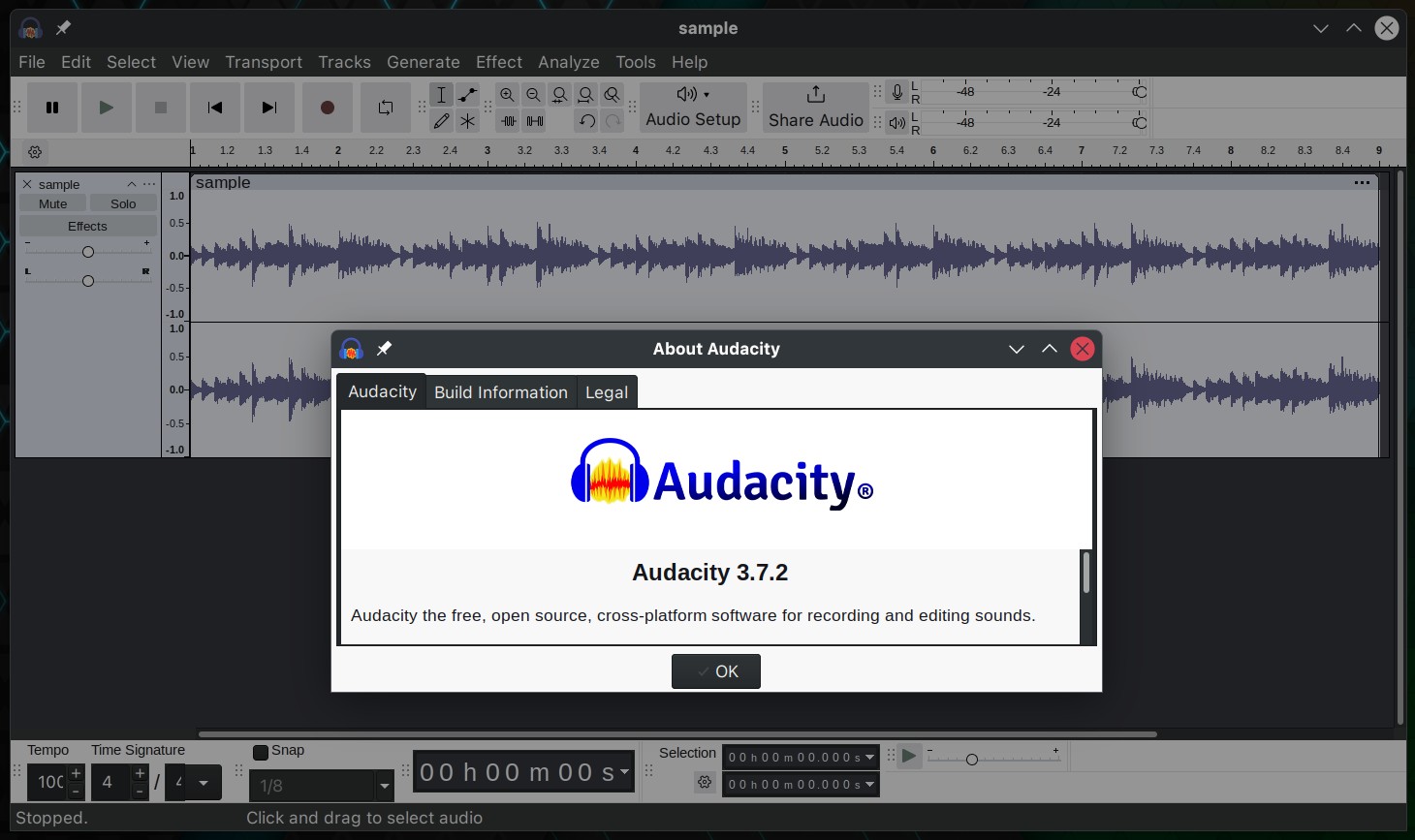This screenshot has height=840, width=1415.
Task: Click the pin icon in main title bar
Action: 64,28
